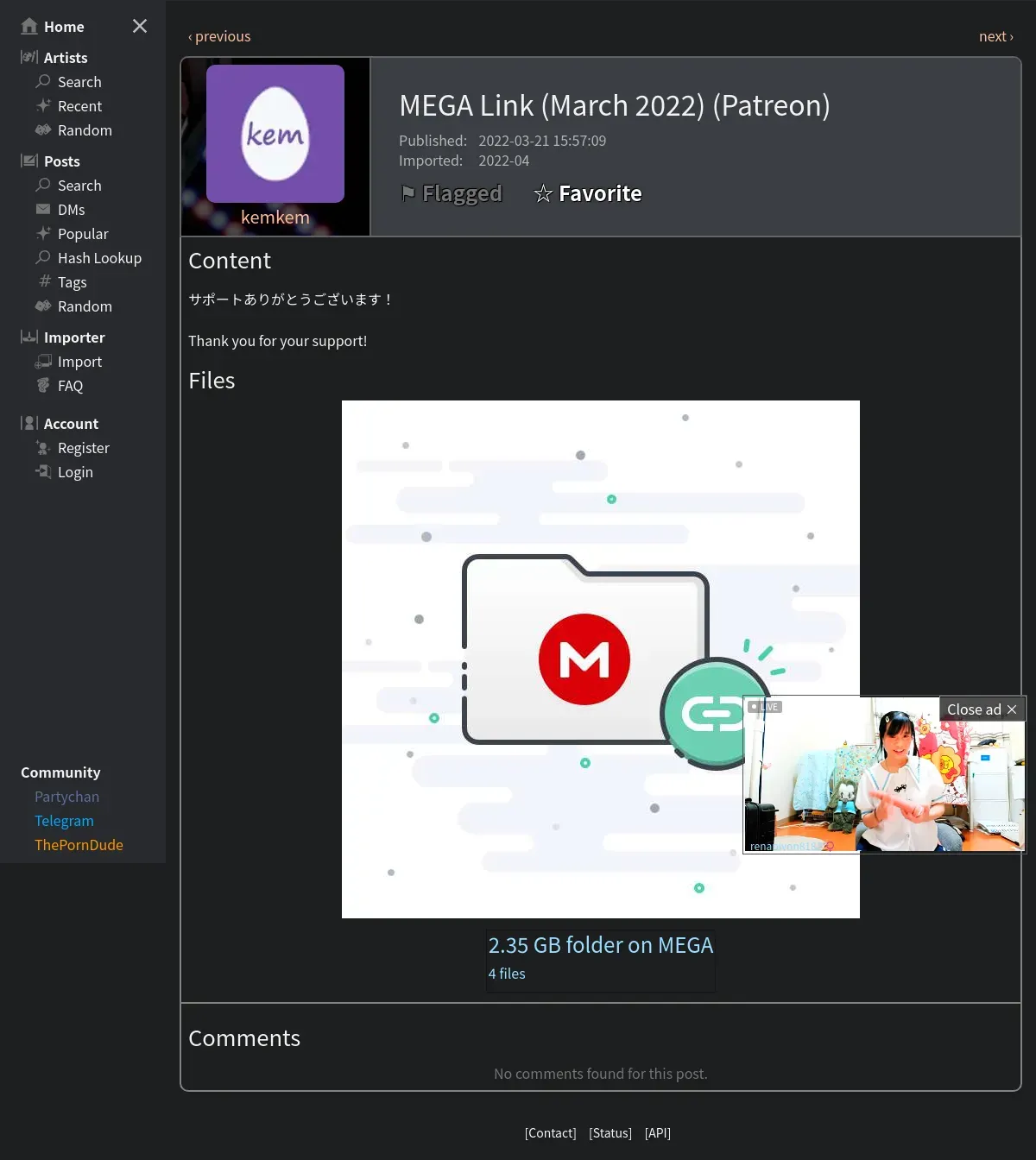The image size is (1036, 1160).
Task: Click the sparkle icon beside Artists Recent
Action: point(43,105)
